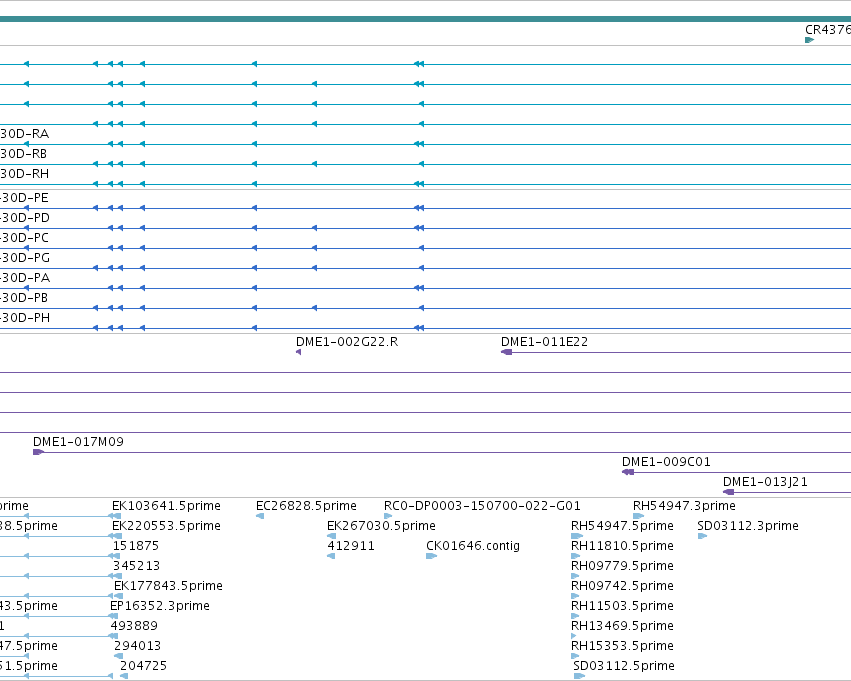Select the DME1-013J21 arrow glyph
851x681 pixels.
coord(728,492)
